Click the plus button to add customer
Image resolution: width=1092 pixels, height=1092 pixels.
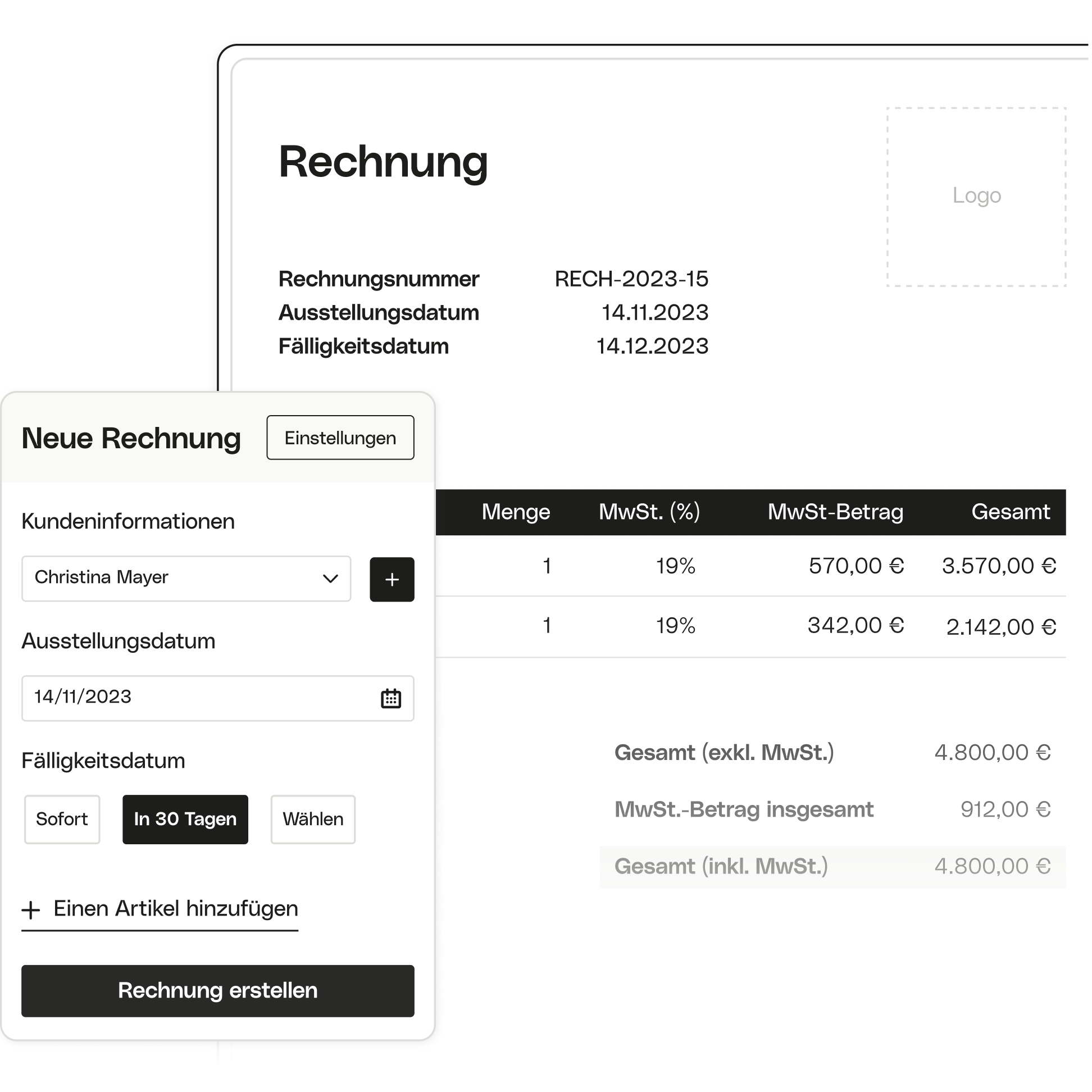tap(392, 579)
